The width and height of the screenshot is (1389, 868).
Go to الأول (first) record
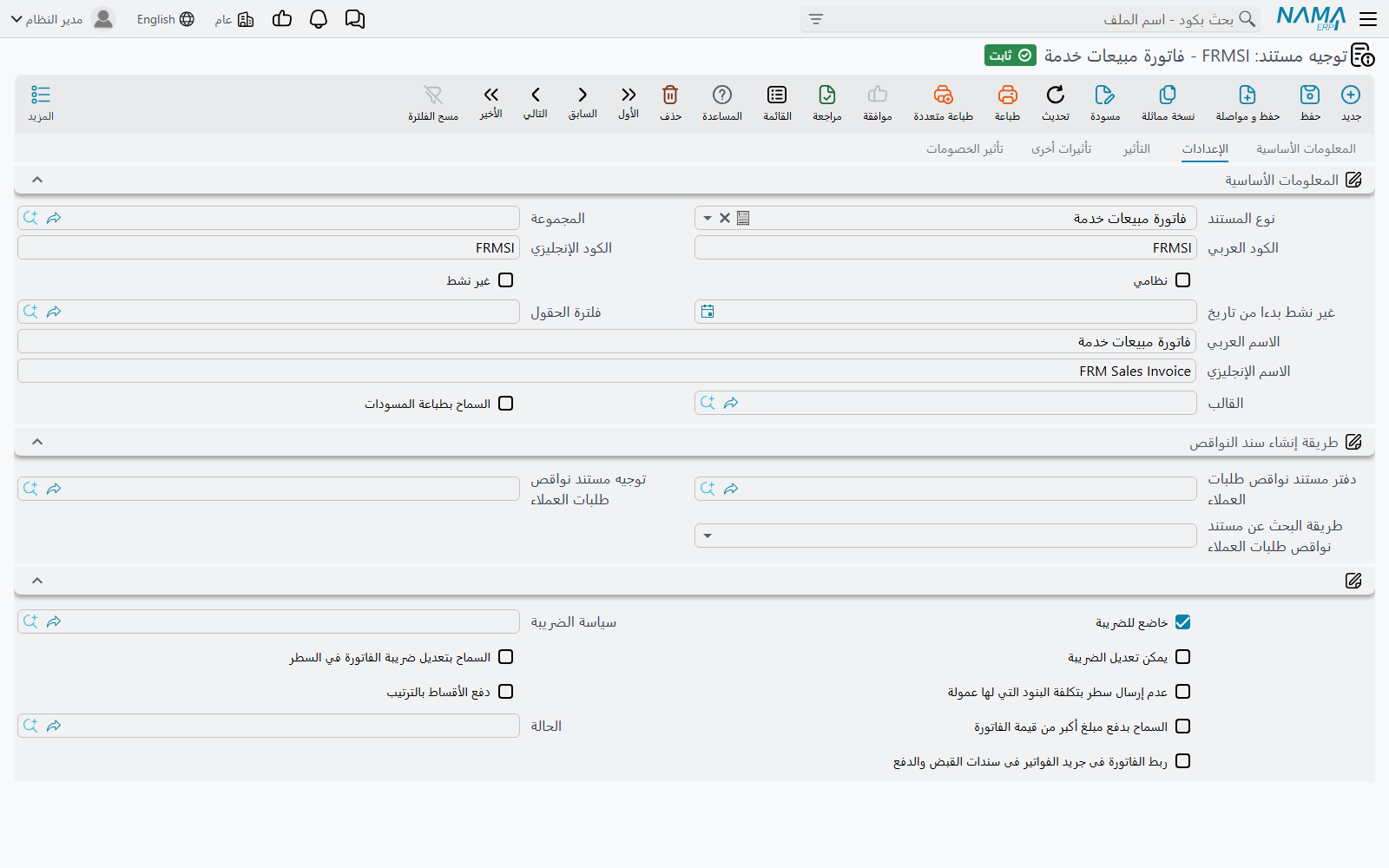point(629,95)
